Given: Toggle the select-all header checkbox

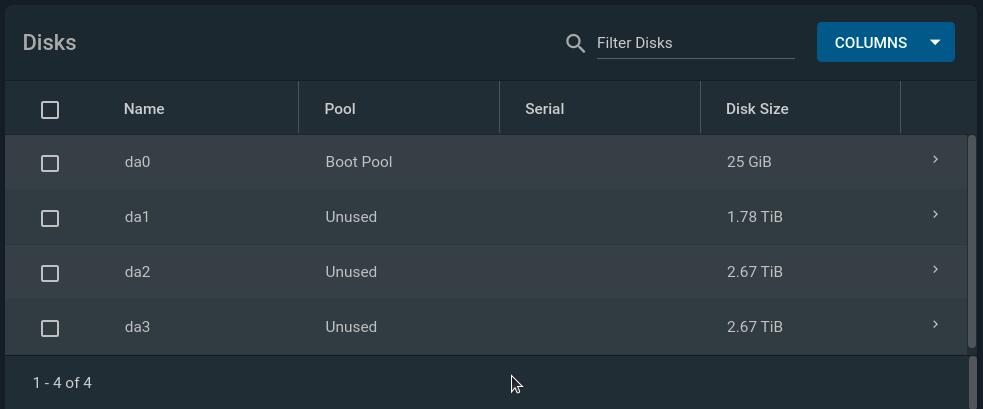Looking at the screenshot, I should [x=50, y=110].
